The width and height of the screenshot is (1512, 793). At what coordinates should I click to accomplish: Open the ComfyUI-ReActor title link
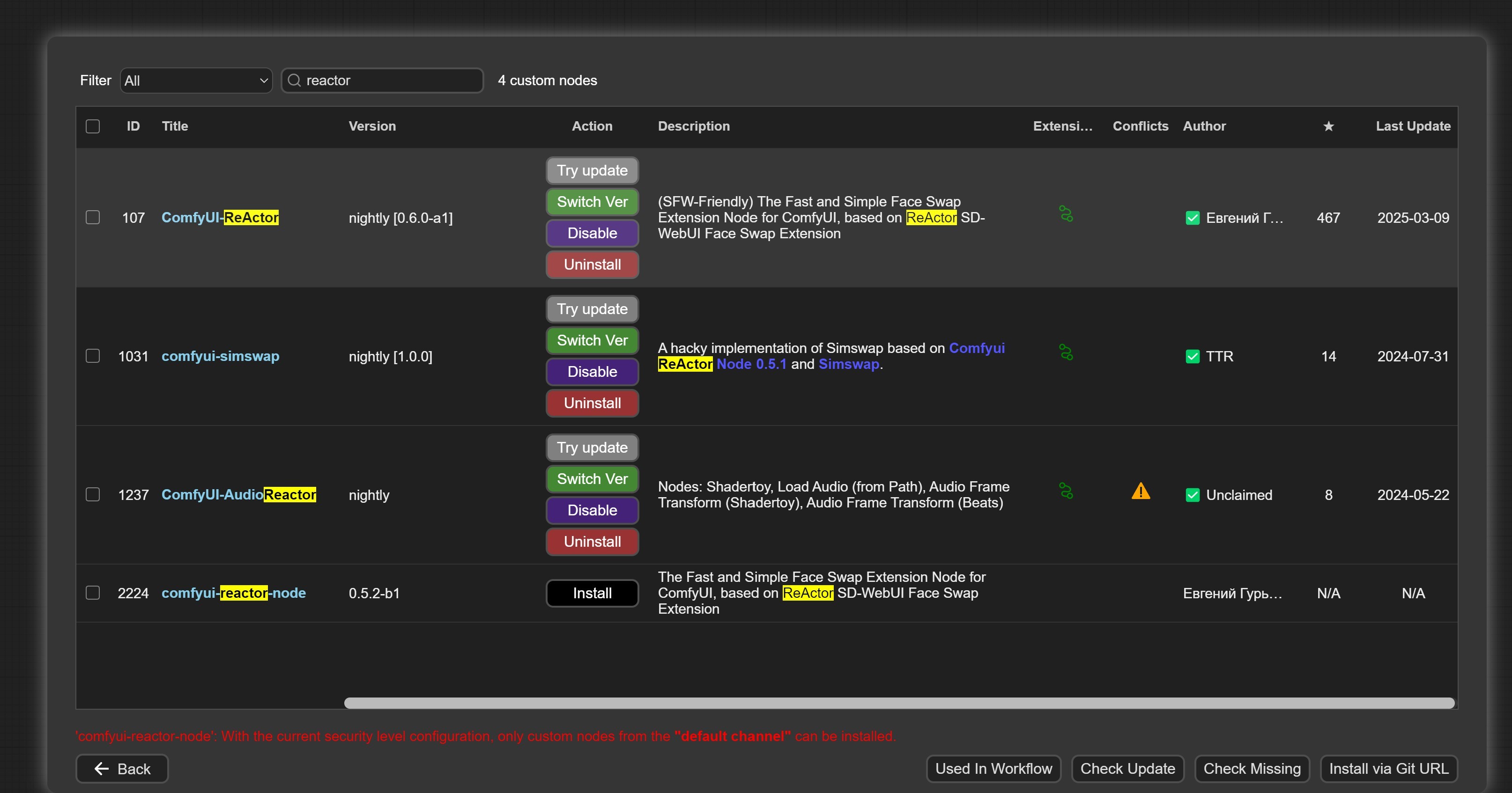tap(220, 218)
